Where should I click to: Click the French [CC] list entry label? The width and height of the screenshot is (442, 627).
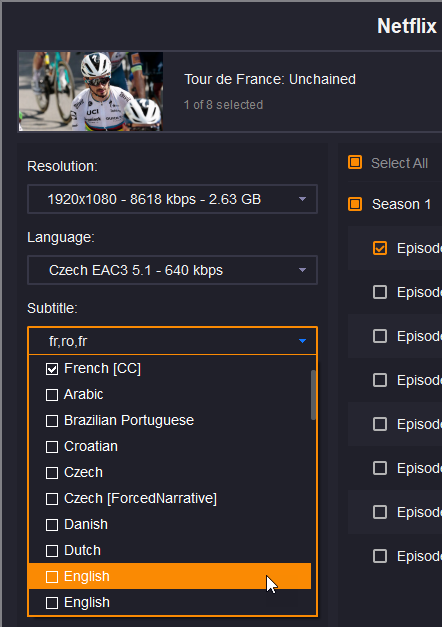pos(102,368)
